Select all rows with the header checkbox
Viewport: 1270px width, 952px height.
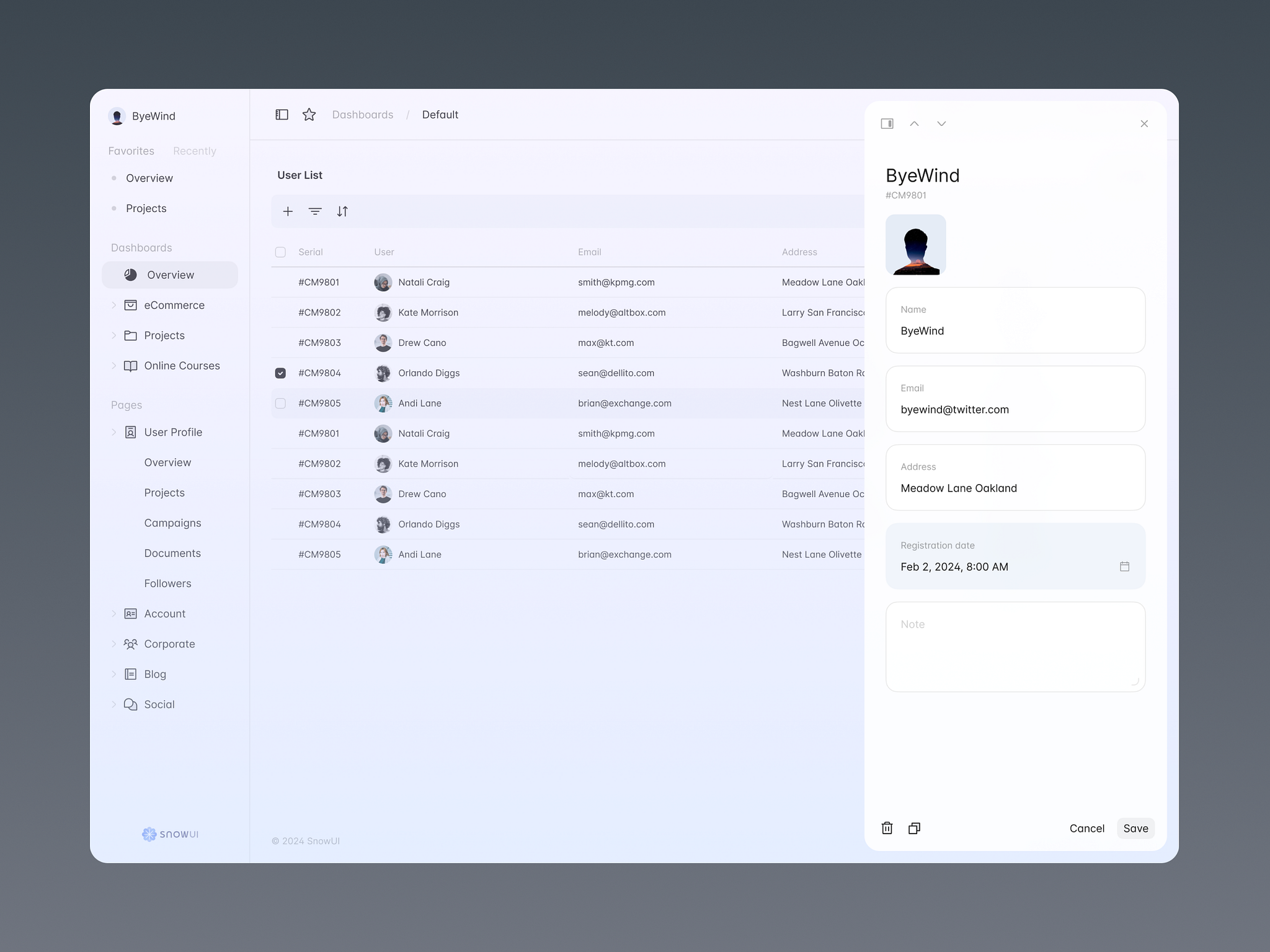click(280, 252)
